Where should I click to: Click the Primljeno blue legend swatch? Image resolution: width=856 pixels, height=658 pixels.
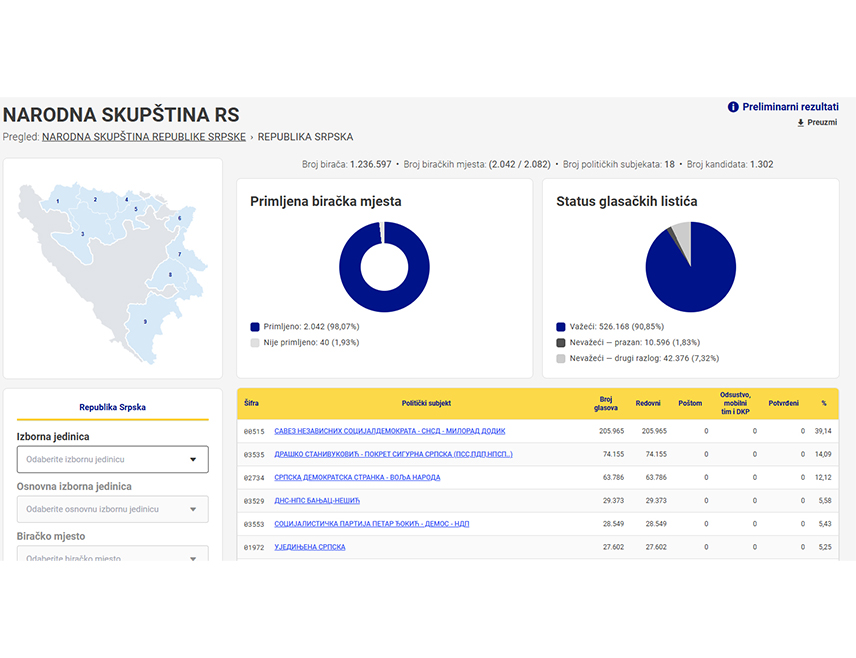point(255,327)
